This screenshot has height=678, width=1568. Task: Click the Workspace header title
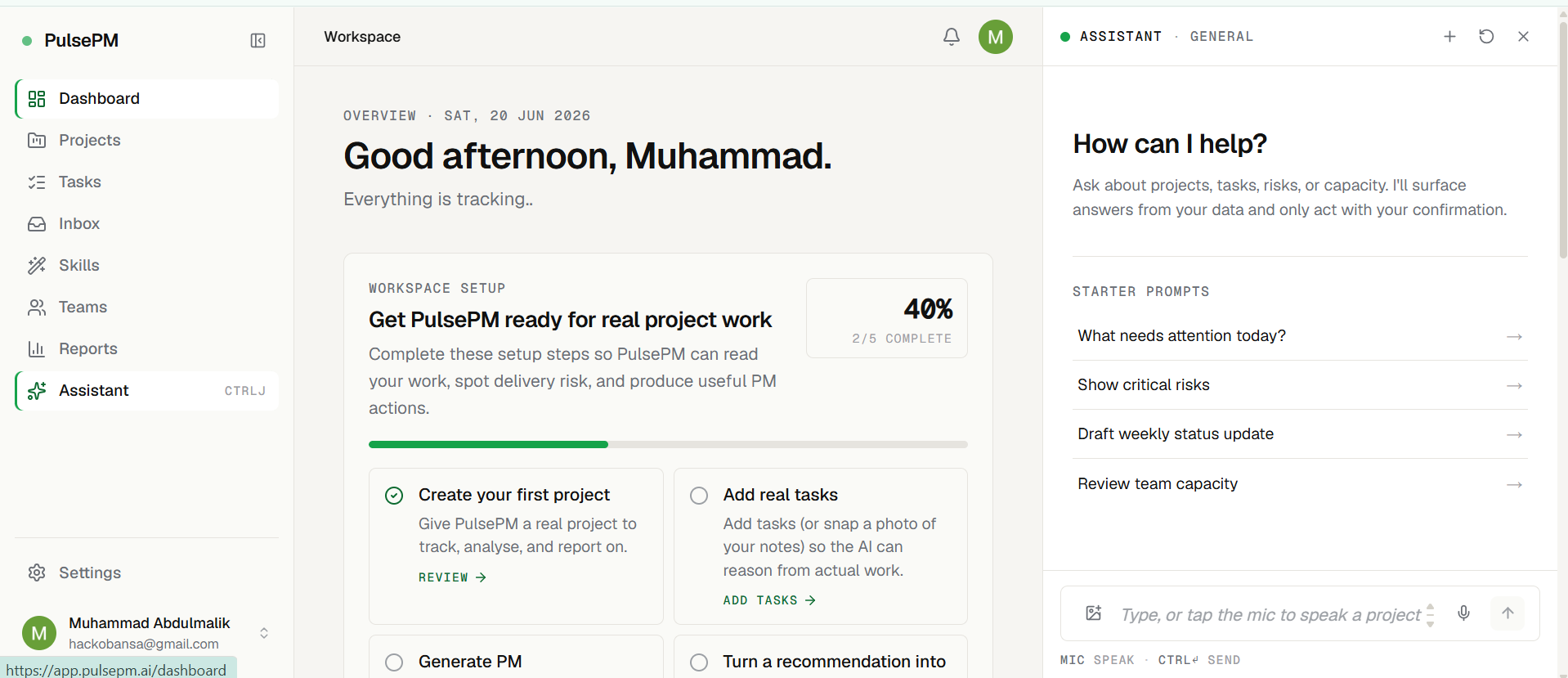(x=362, y=37)
